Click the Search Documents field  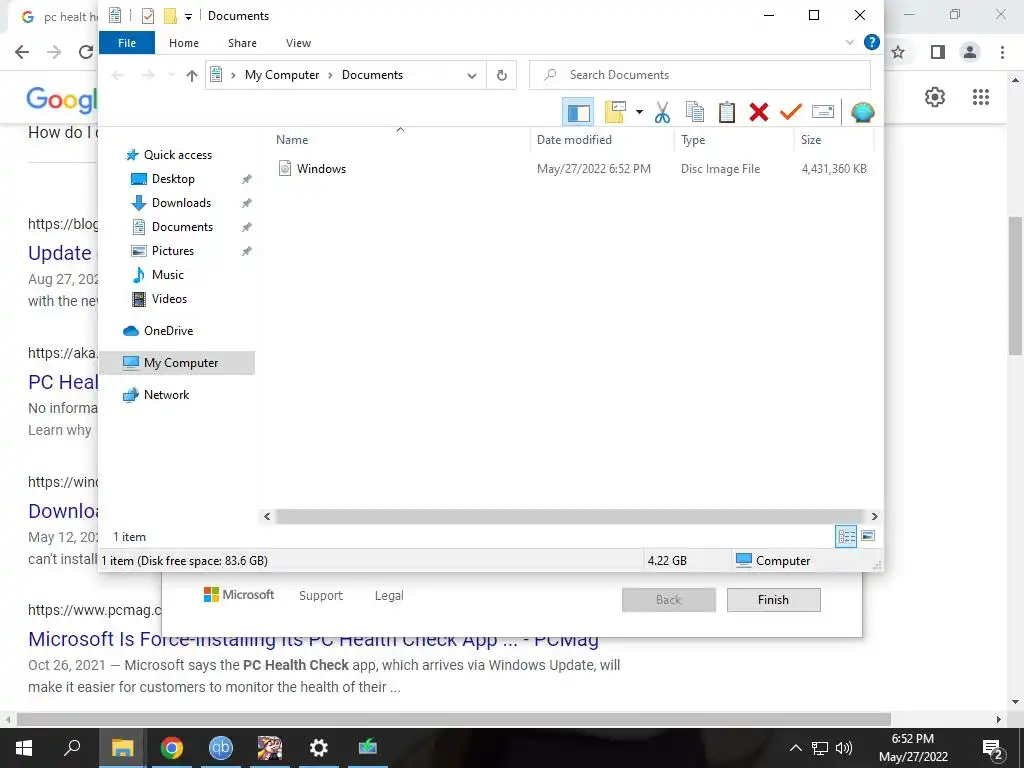click(x=699, y=75)
